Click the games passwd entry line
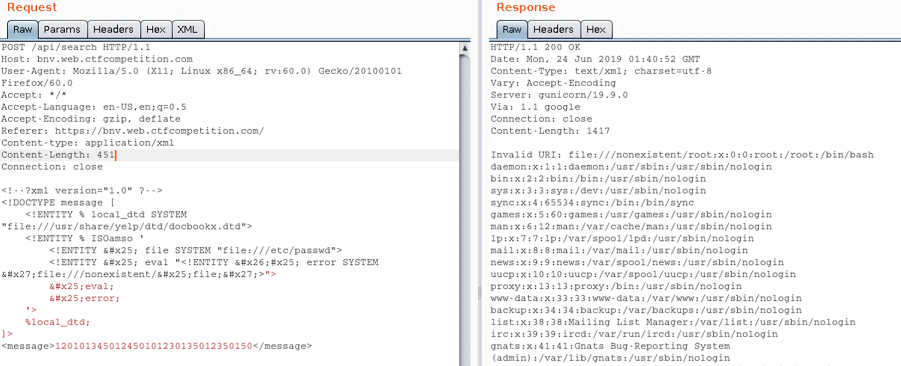The width and height of the screenshot is (901, 366). [631, 214]
